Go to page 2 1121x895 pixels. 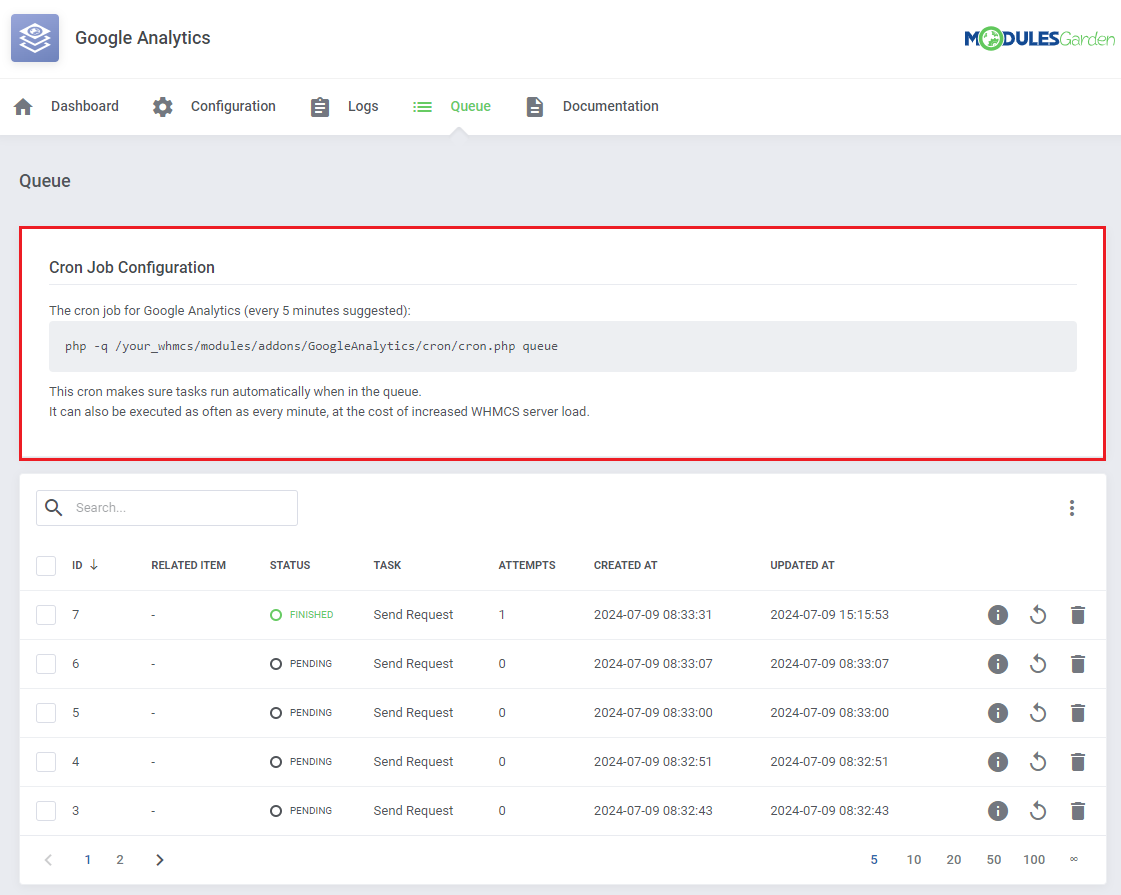[x=120, y=860]
